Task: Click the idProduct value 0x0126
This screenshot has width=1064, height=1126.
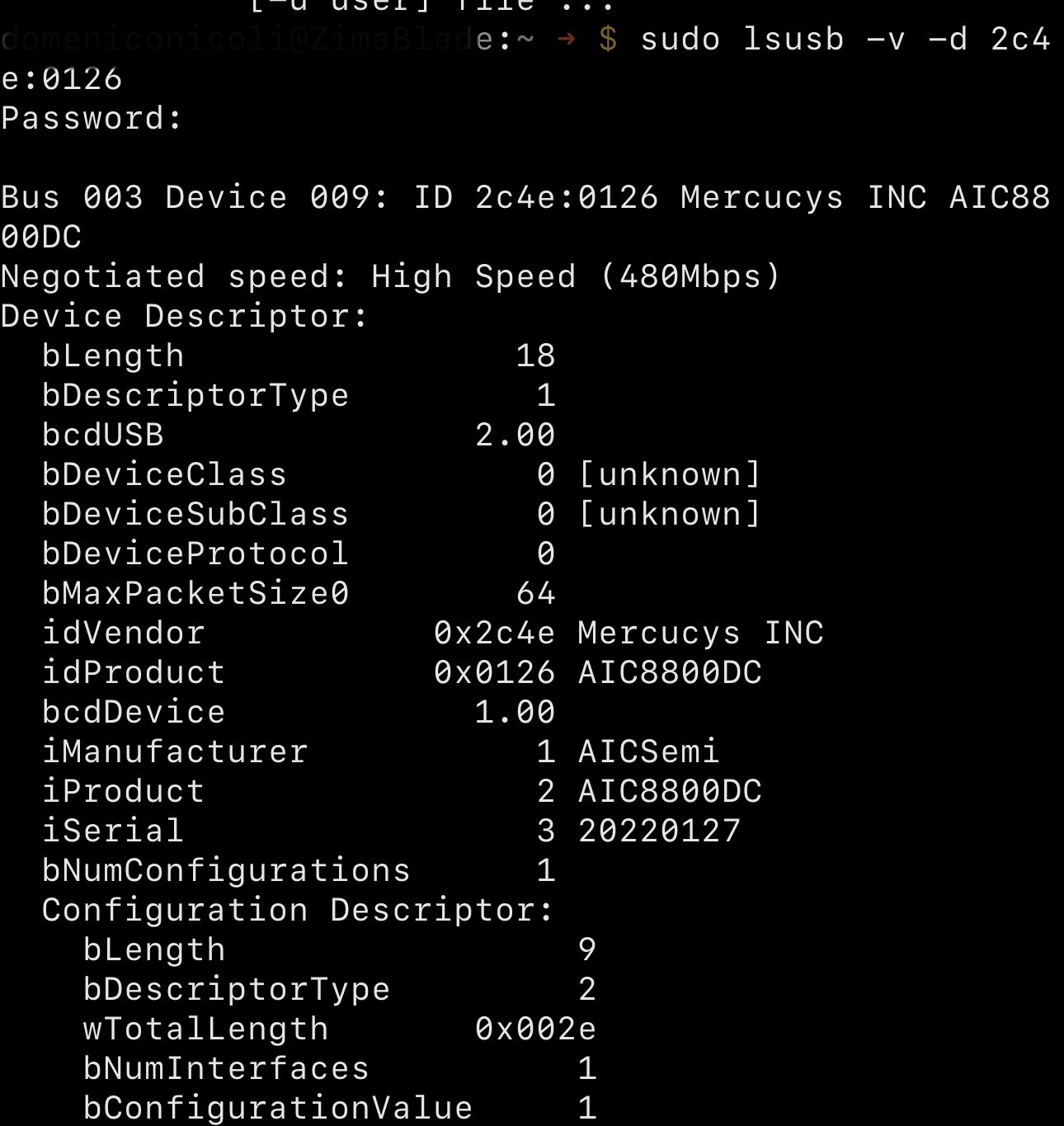Action: coord(495,673)
